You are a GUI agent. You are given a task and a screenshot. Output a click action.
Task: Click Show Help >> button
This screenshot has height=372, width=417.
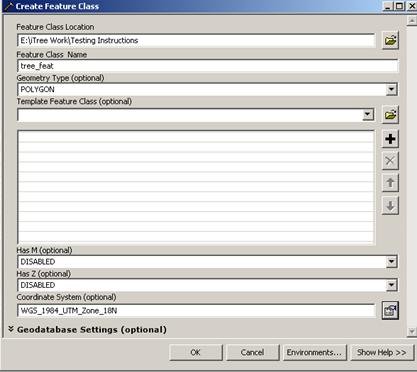click(382, 352)
